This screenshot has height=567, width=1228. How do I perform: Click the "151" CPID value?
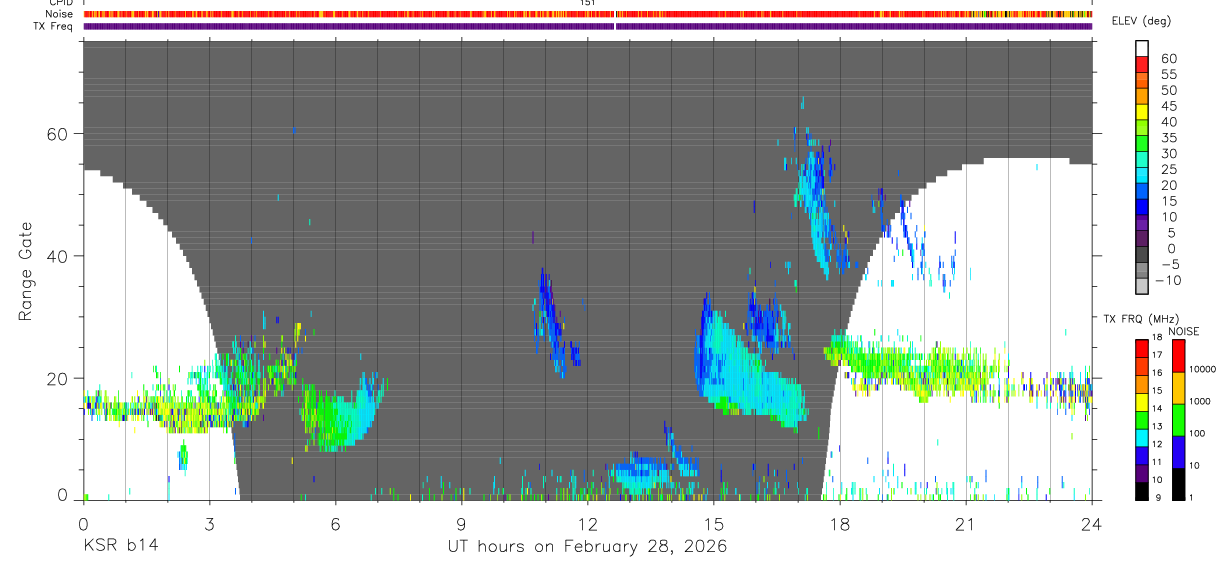pos(588,3)
